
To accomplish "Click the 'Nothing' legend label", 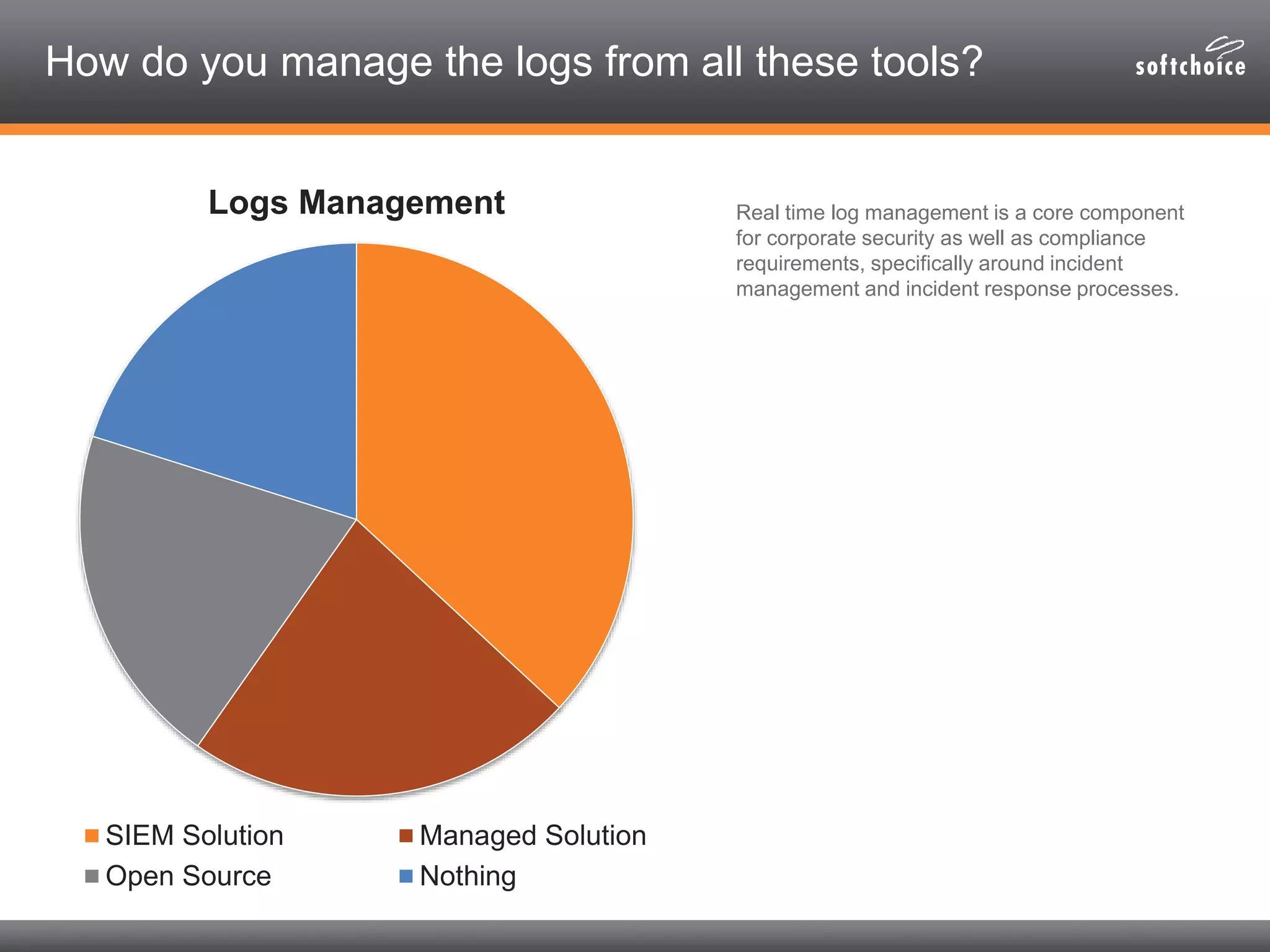I will 468,877.
